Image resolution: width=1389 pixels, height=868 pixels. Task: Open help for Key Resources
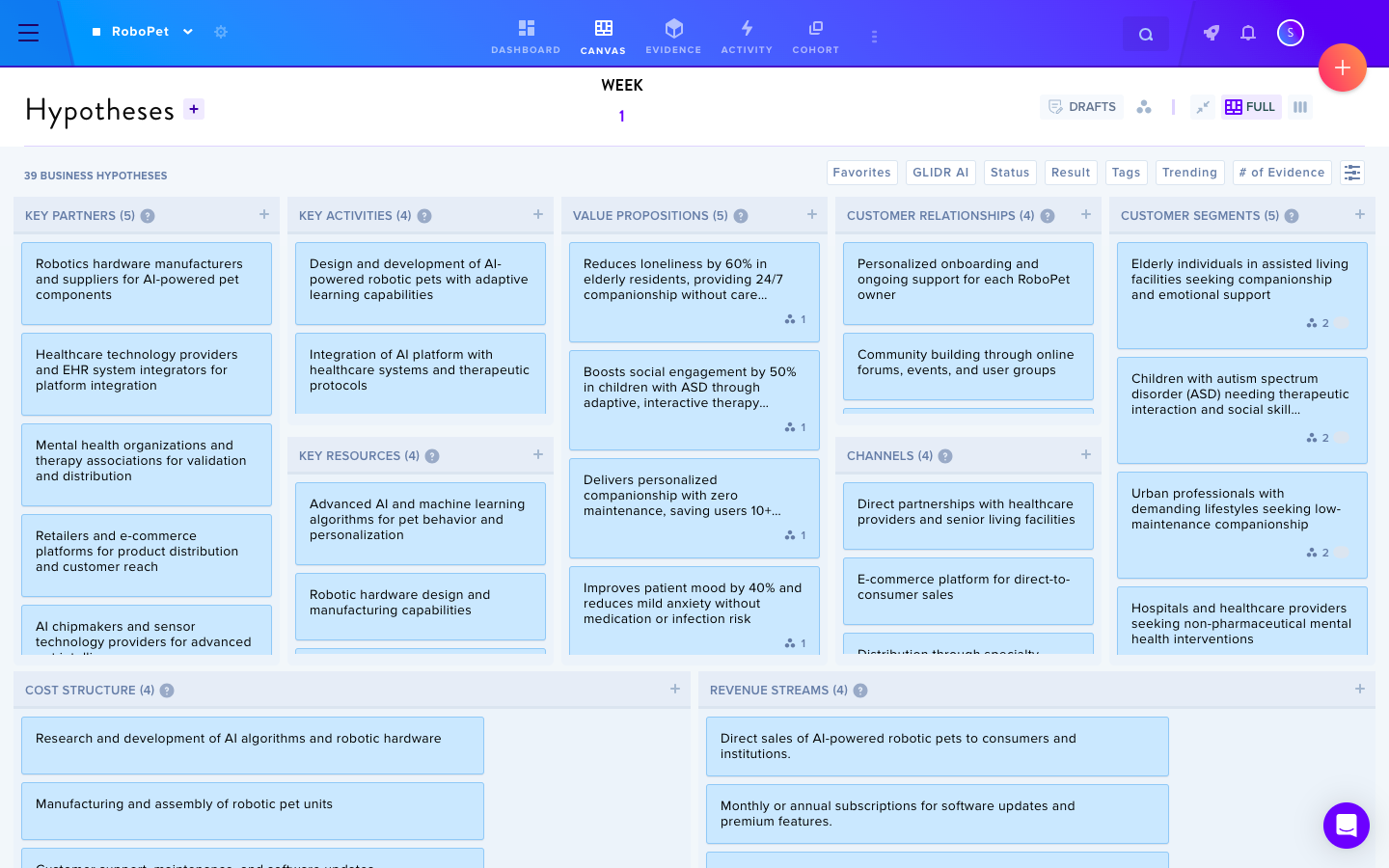click(x=432, y=456)
